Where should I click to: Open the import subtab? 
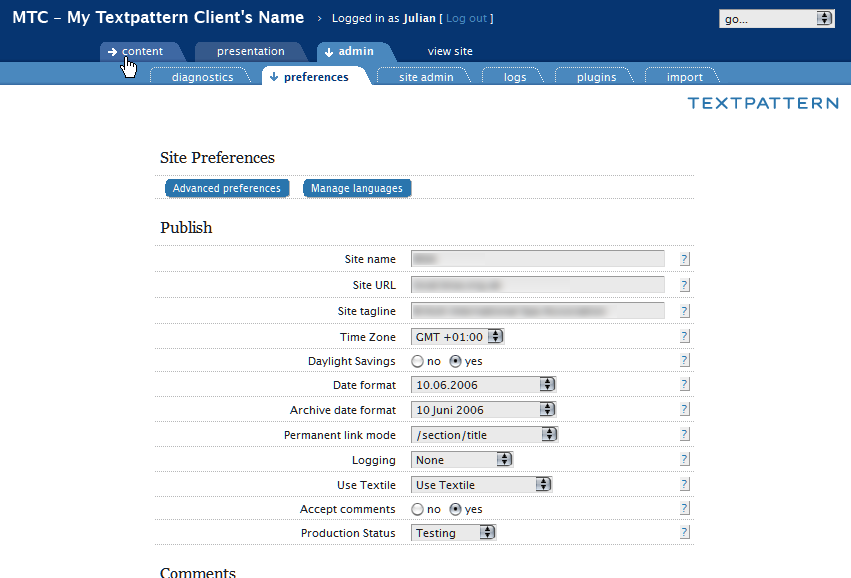684,77
